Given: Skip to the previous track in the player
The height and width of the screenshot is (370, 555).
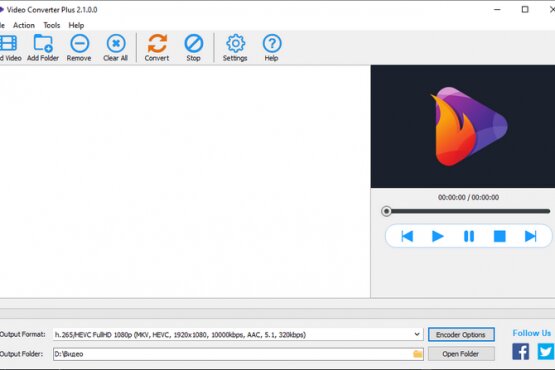Looking at the screenshot, I should (x=407, y=236).
